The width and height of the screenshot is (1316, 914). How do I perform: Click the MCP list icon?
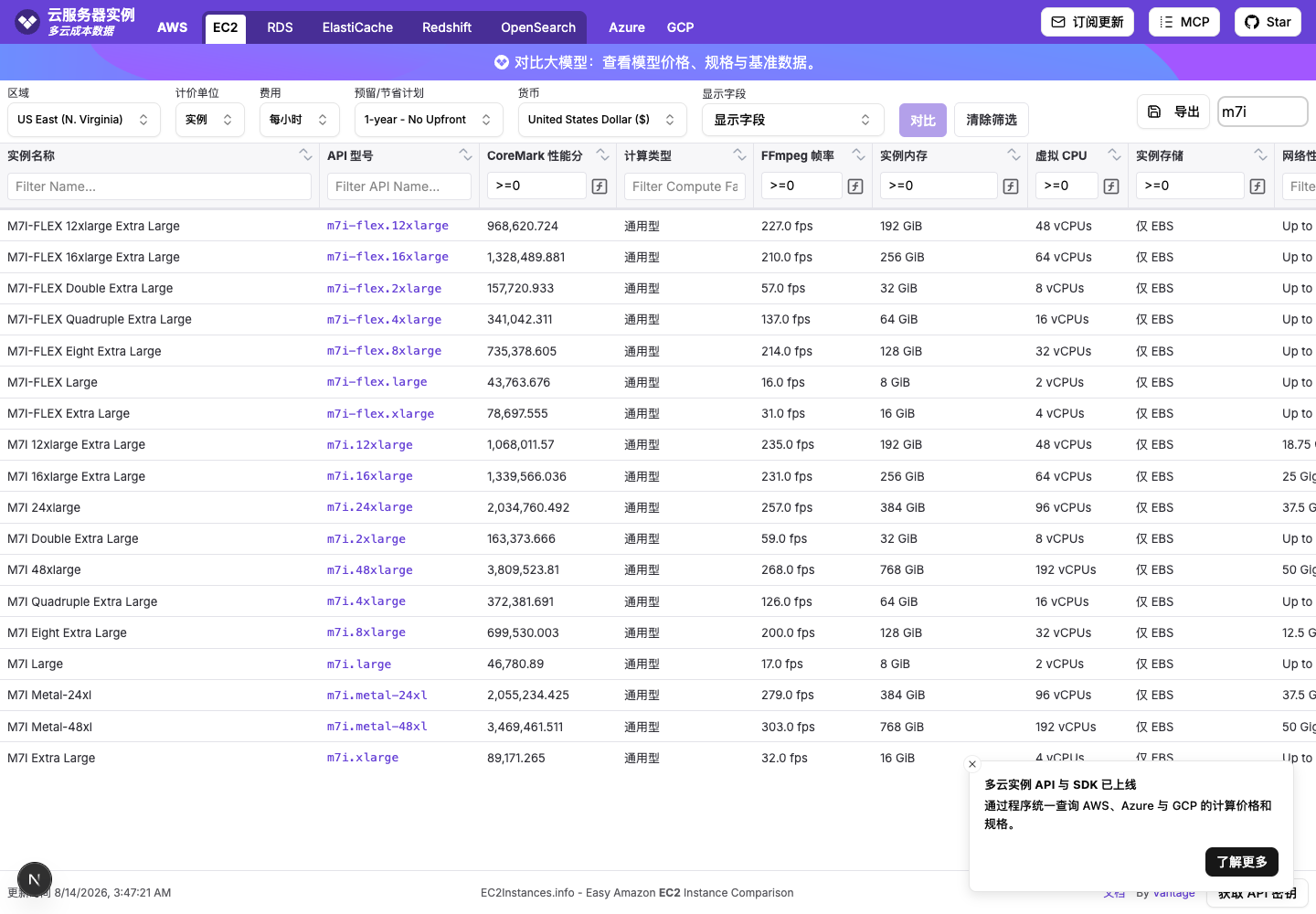[x=1166, y=22]
